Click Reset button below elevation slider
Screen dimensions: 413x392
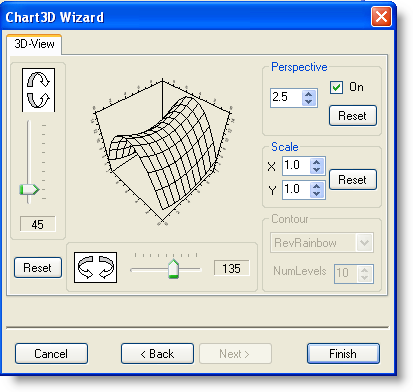pos(38,267)
